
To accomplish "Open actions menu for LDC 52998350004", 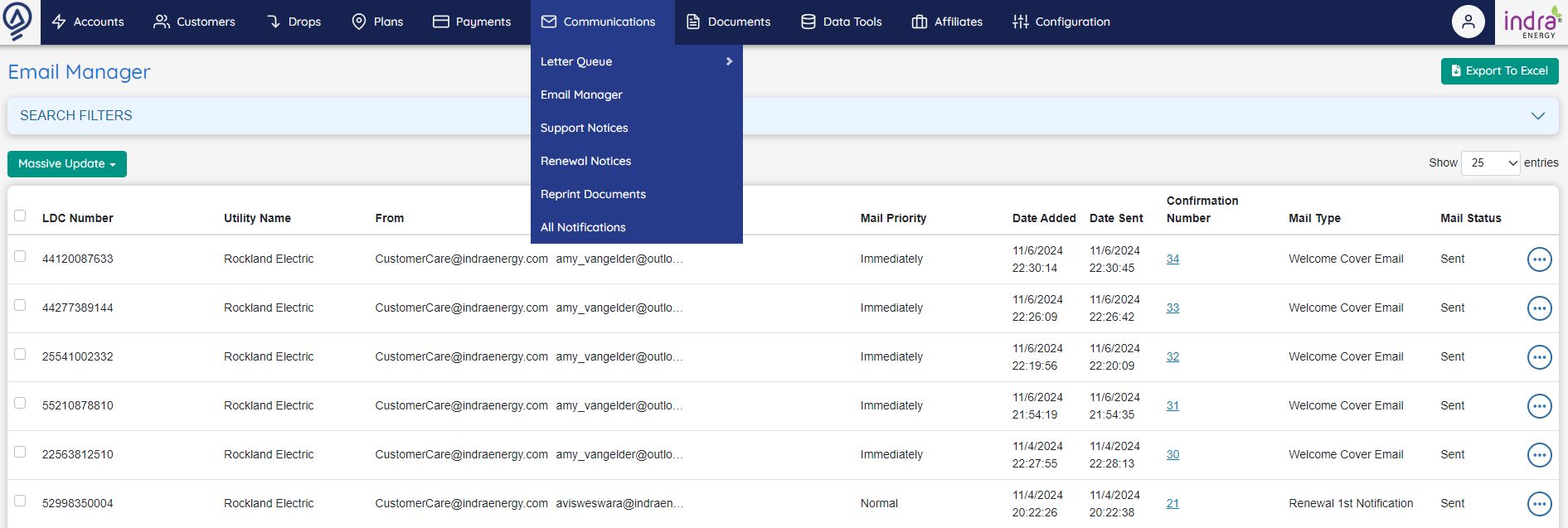I will coord(1540,504).
